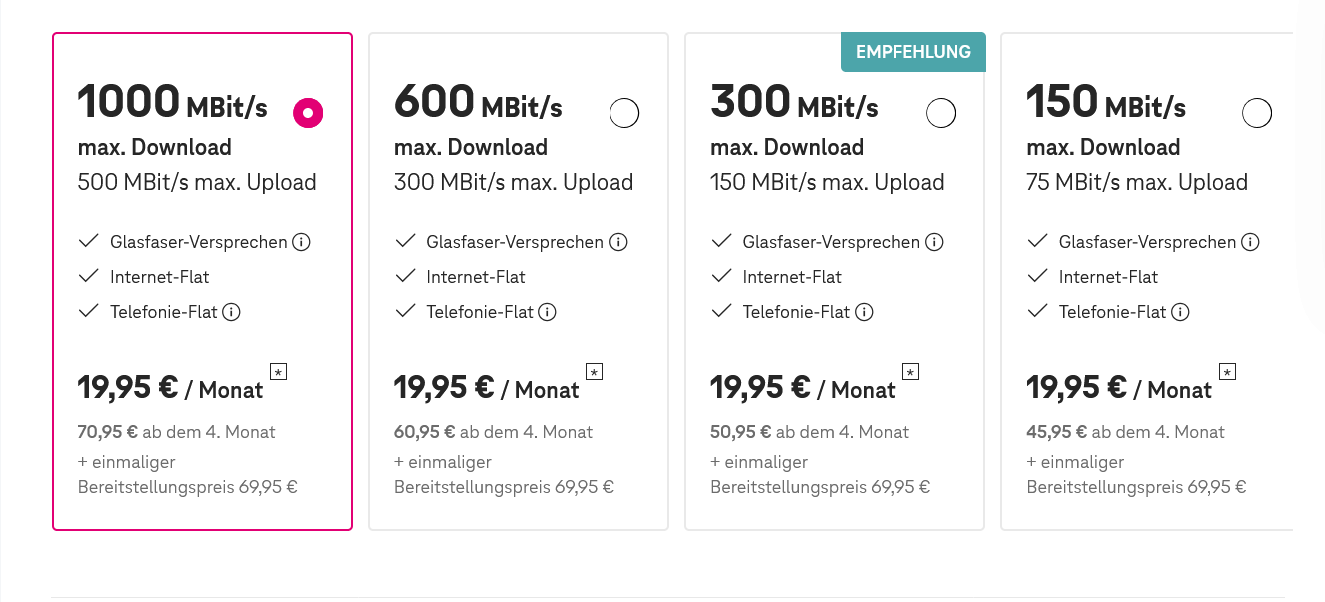Viewport: 1325px width, 602px height.
Task: Click footnote asterisk next to 150 MBit/s price
Action: (x=1227, y=372)
